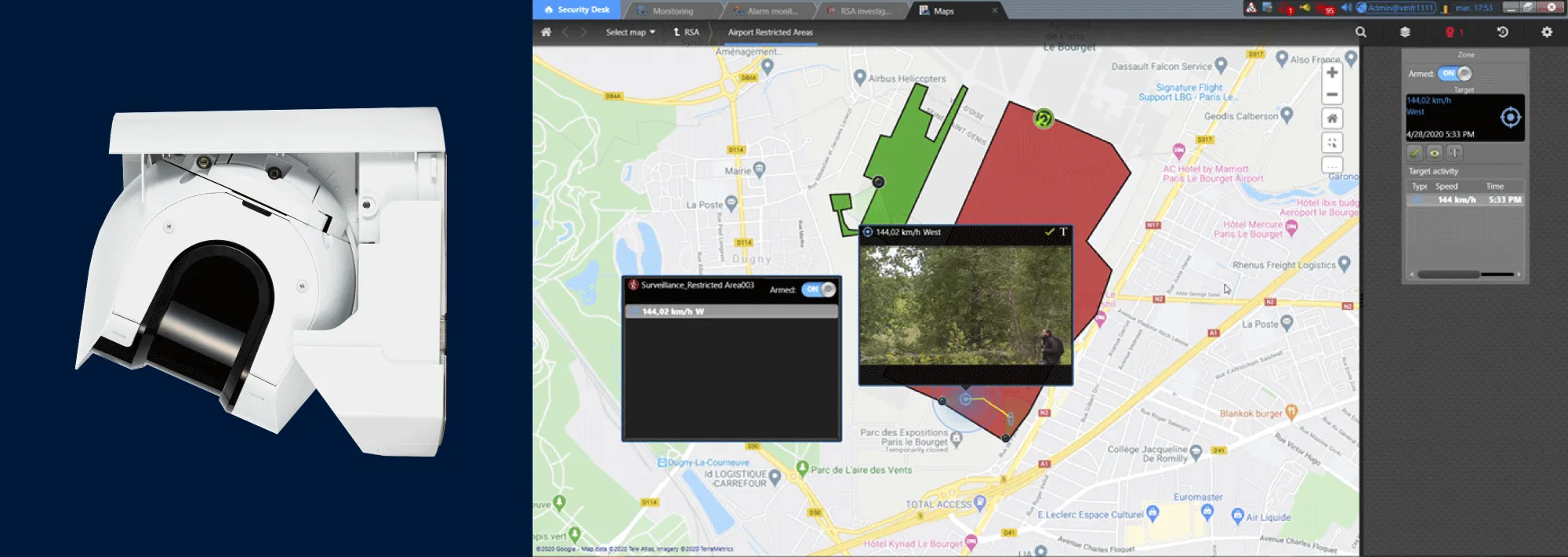
Task: Click the volume speaker tray icon
Action: (x=1346, y=8)
